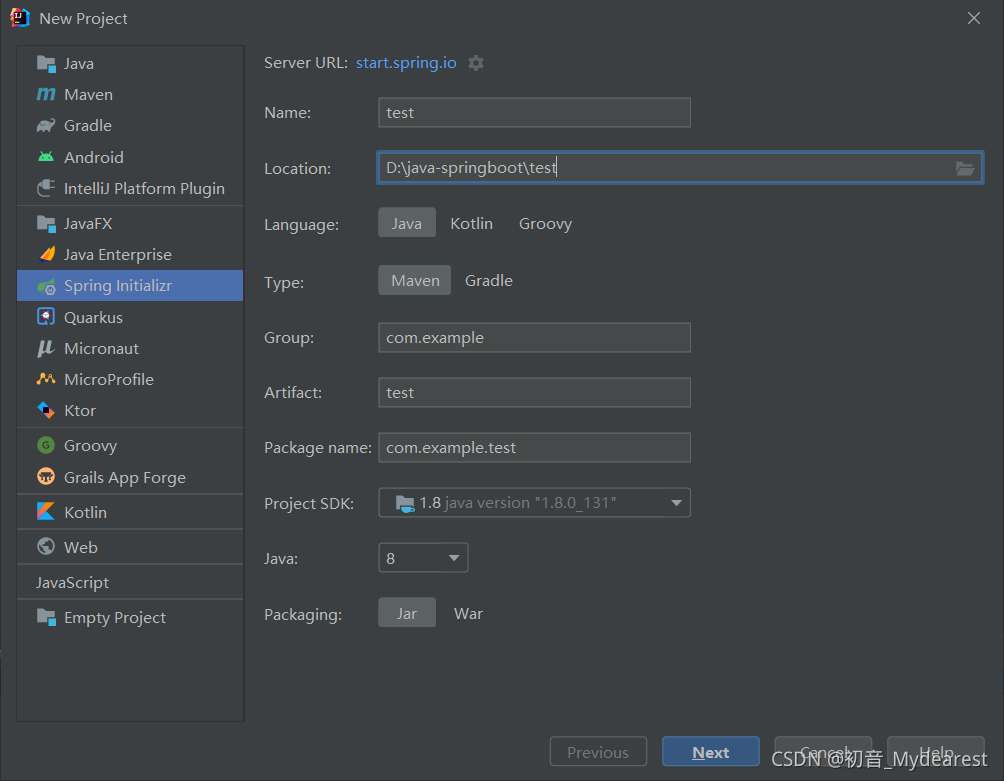The width and height of the screenshot is (1004, 781).
Task: Click the Java Enterprise flame icon
Action: pyautogui.click(x=46, y=254)
